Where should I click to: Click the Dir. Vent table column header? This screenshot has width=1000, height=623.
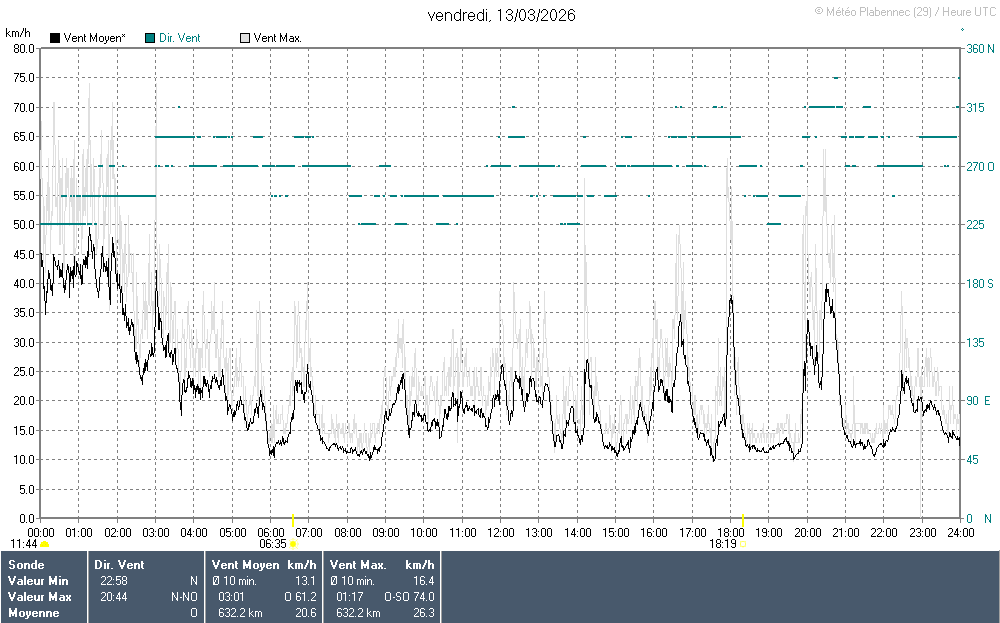119,565
